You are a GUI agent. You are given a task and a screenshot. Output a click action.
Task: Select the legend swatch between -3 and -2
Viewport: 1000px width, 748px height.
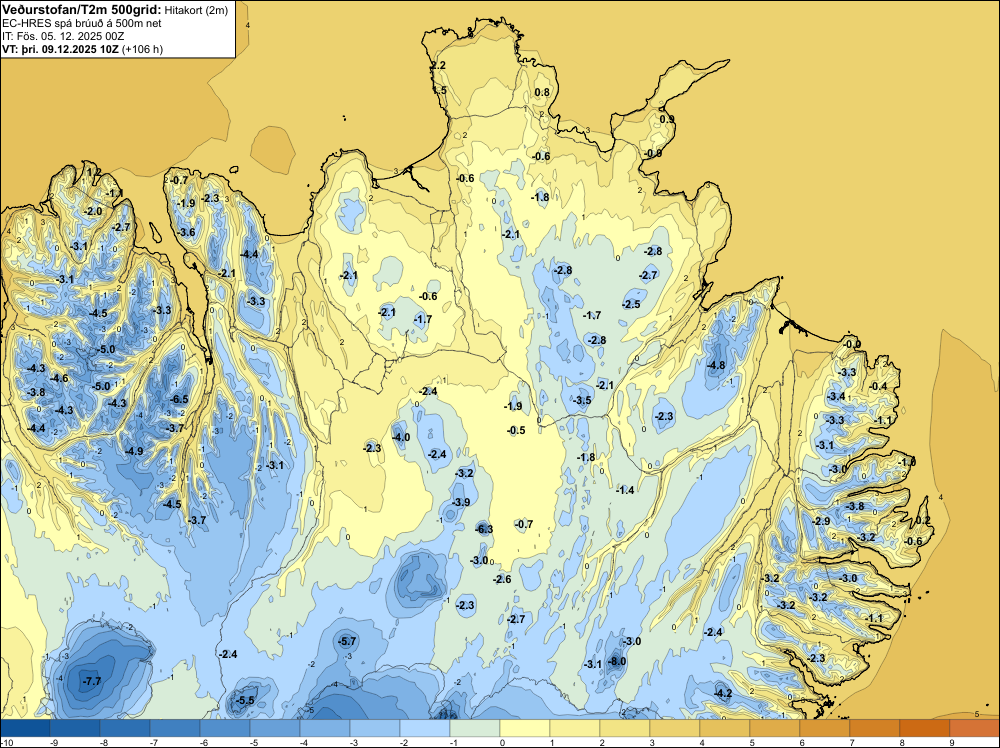[x=375, y=728]
